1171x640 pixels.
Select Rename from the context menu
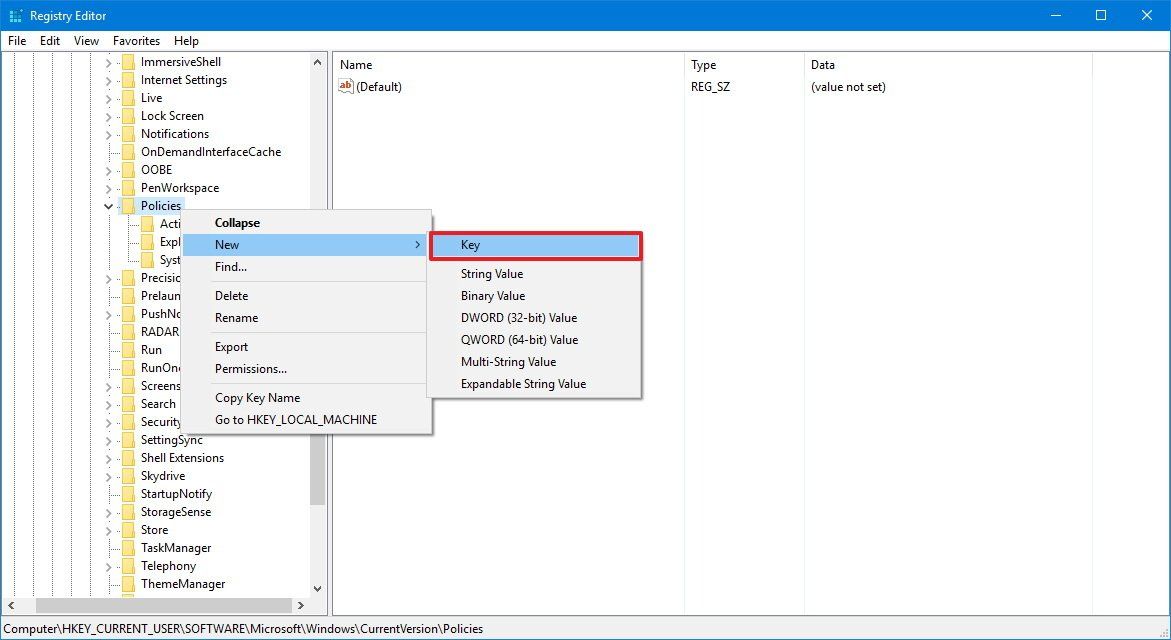(x=236, y=317)
